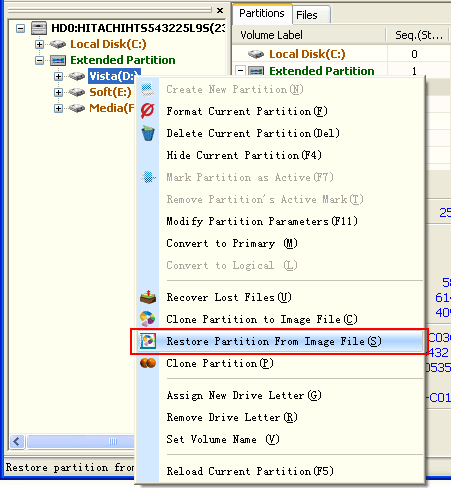The image size is (451, 488).
Task: Click the Create New Partition icon
Action: coord(147,89)
